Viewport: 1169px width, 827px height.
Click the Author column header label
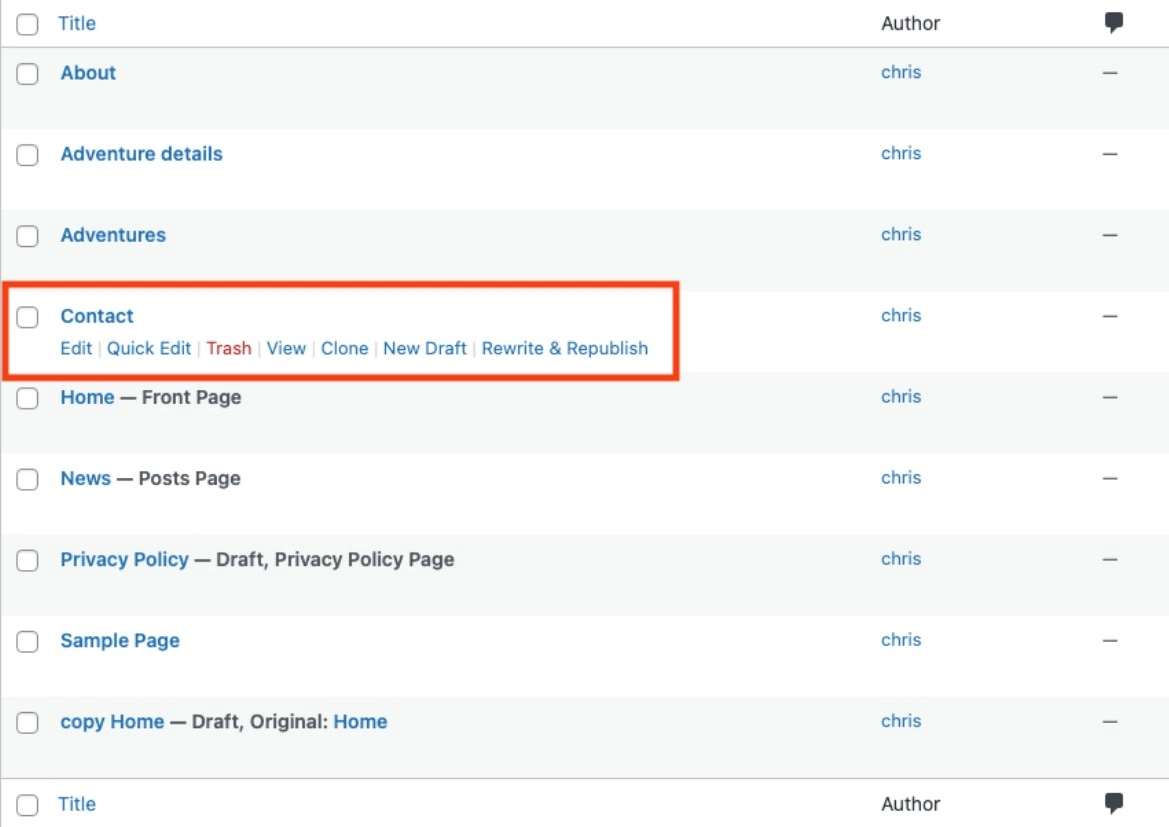910,23
